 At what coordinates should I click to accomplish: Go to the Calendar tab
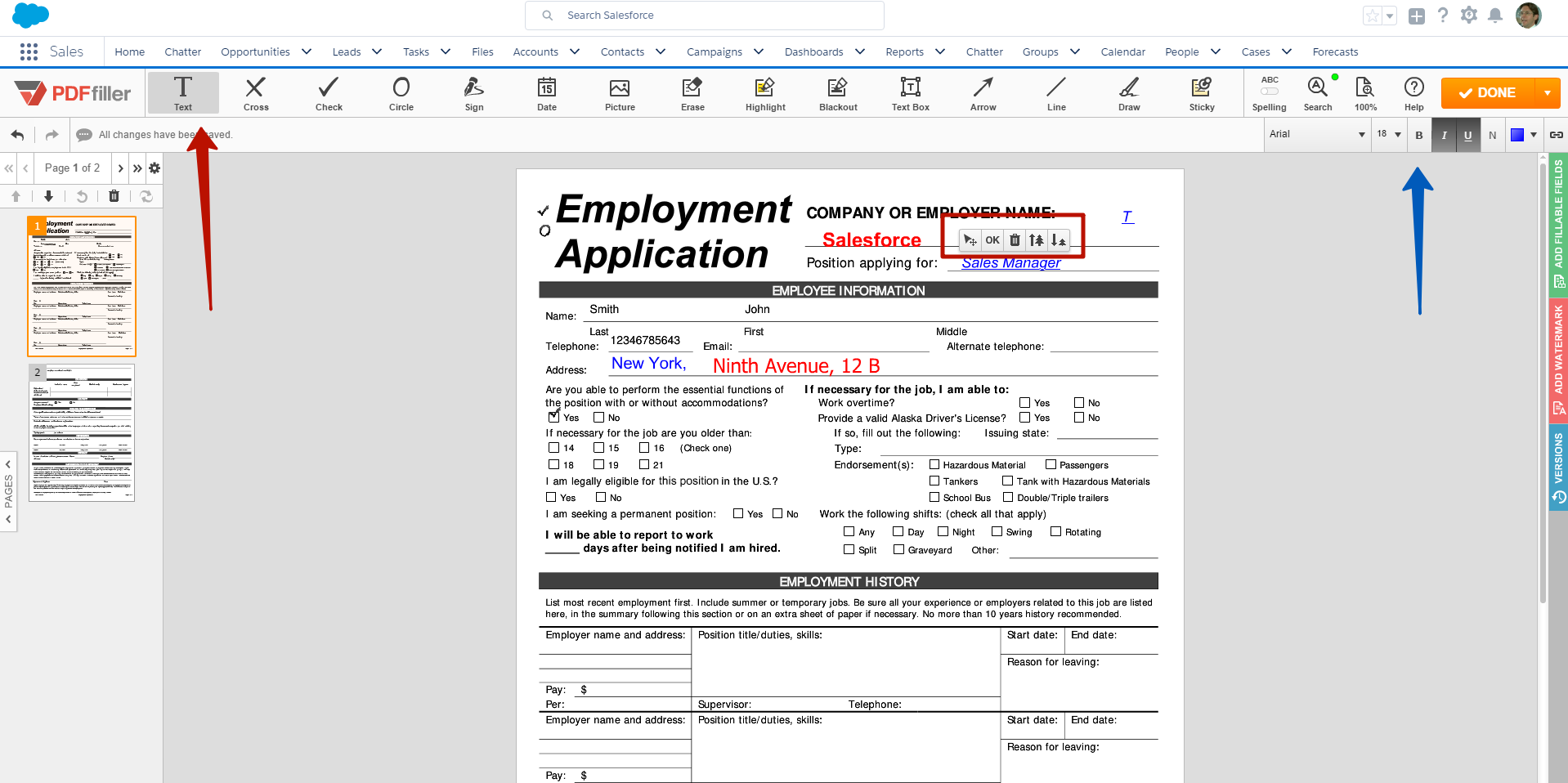(x=1122, y=51)
